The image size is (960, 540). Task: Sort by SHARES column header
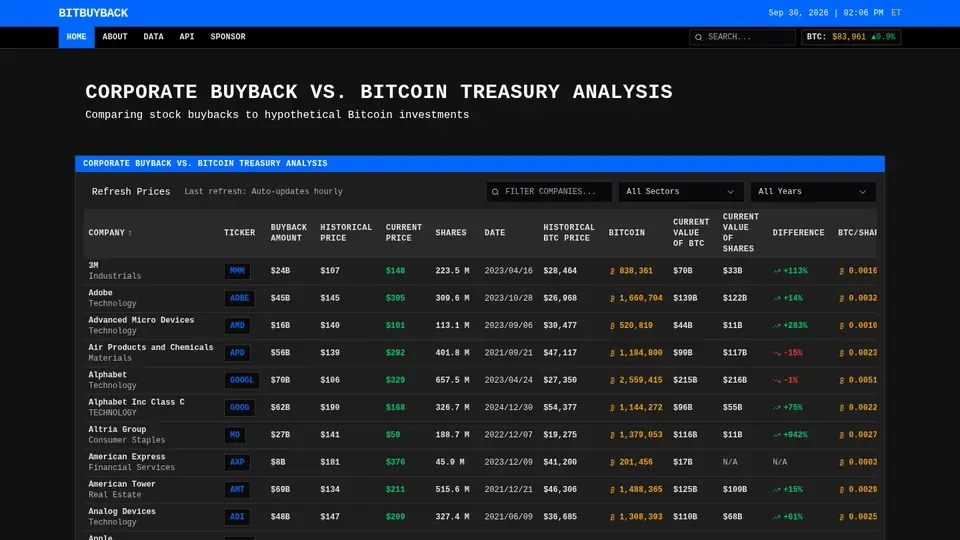451,233
